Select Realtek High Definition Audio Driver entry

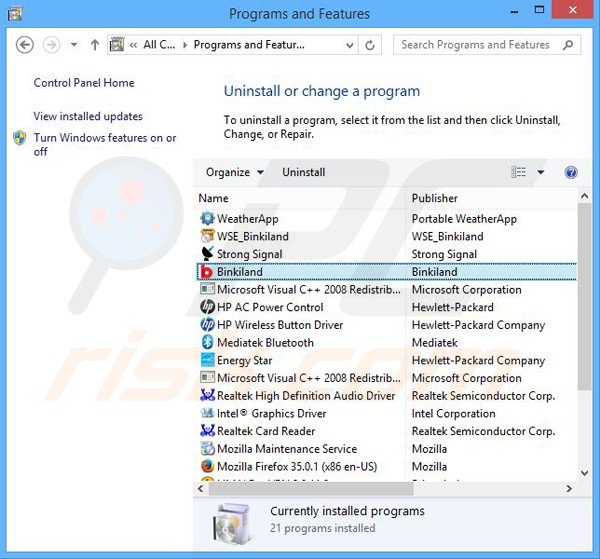(306, 396)
